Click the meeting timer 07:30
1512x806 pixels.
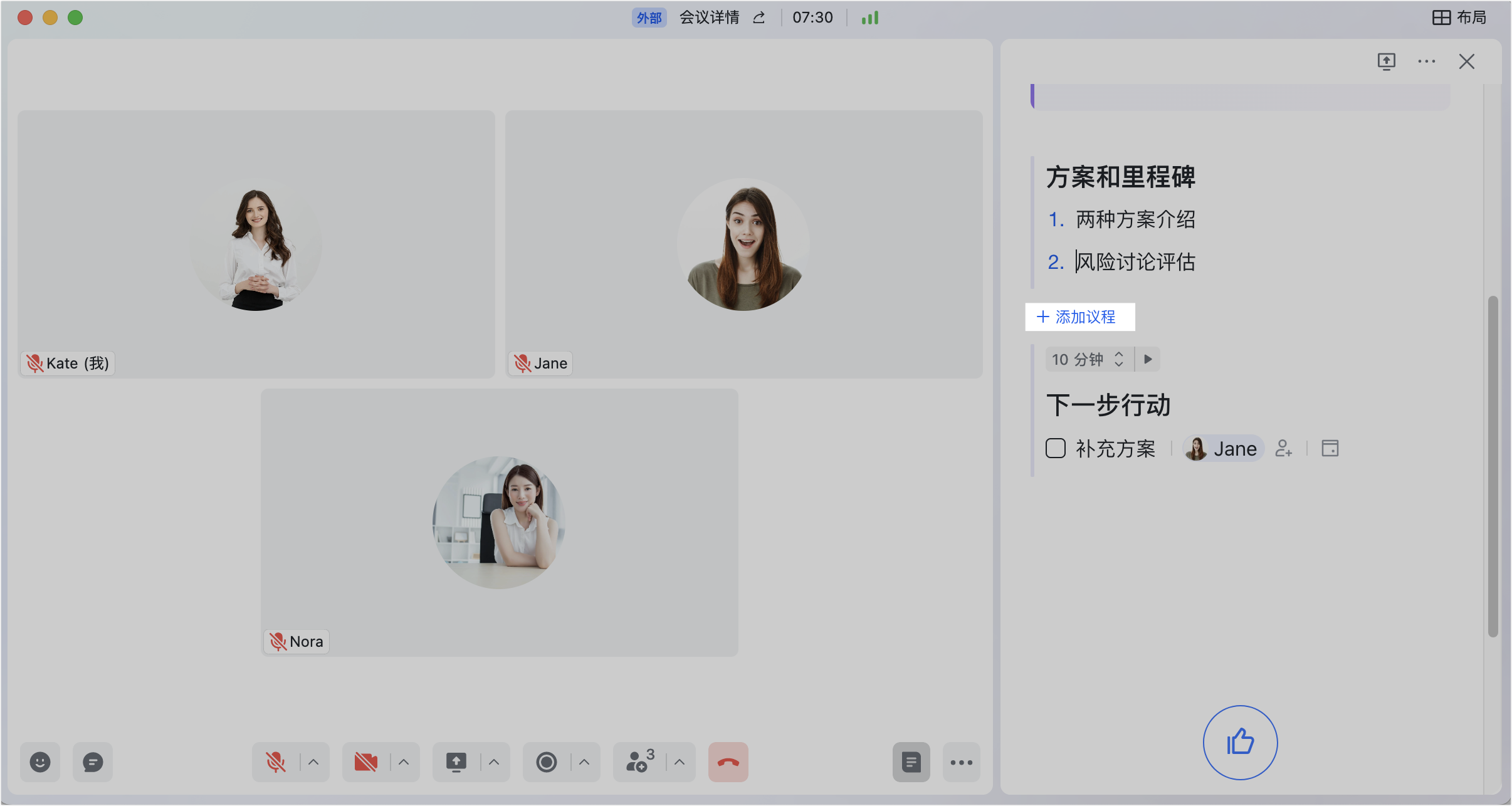[x=812, y=18]
